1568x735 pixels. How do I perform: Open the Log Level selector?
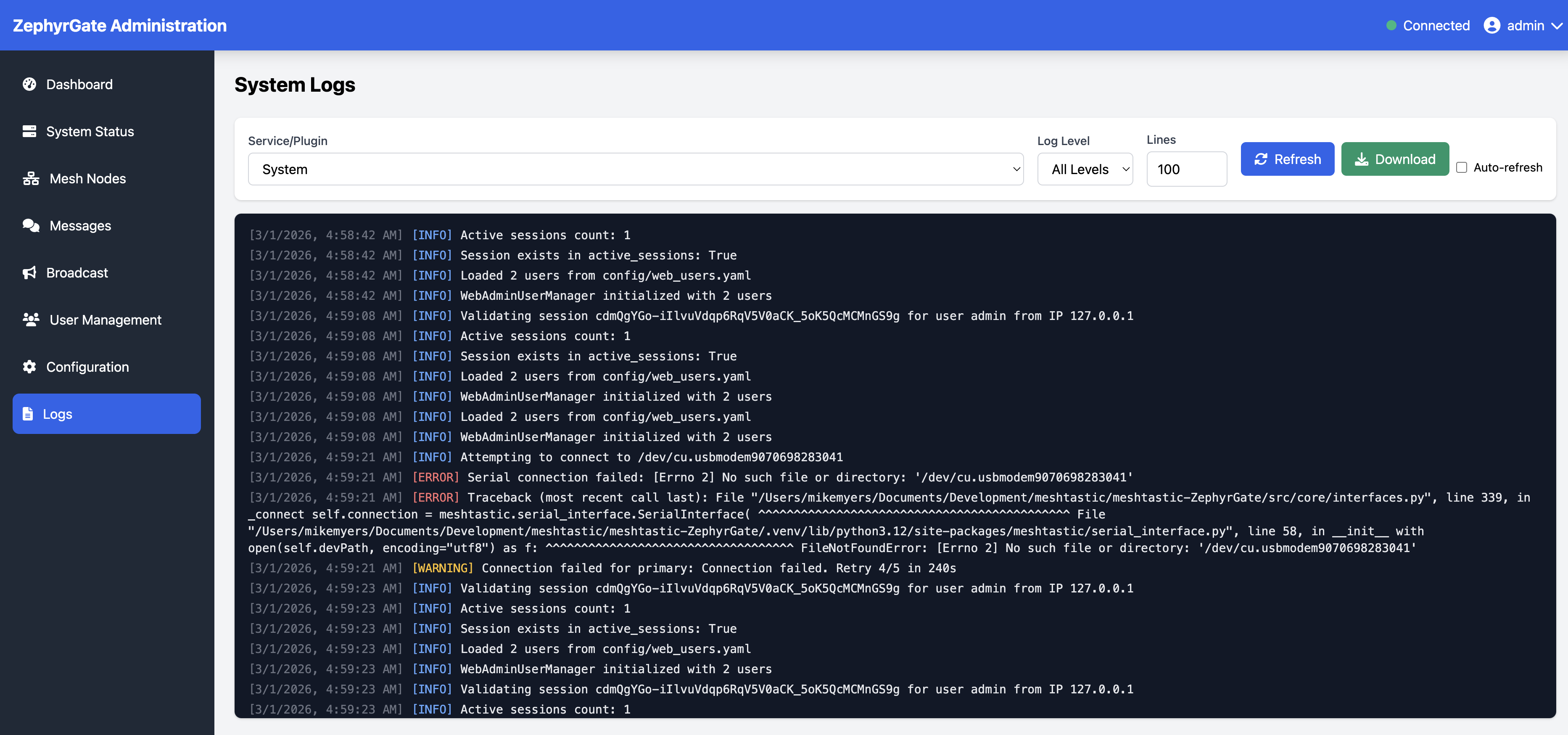[1085, 169]
